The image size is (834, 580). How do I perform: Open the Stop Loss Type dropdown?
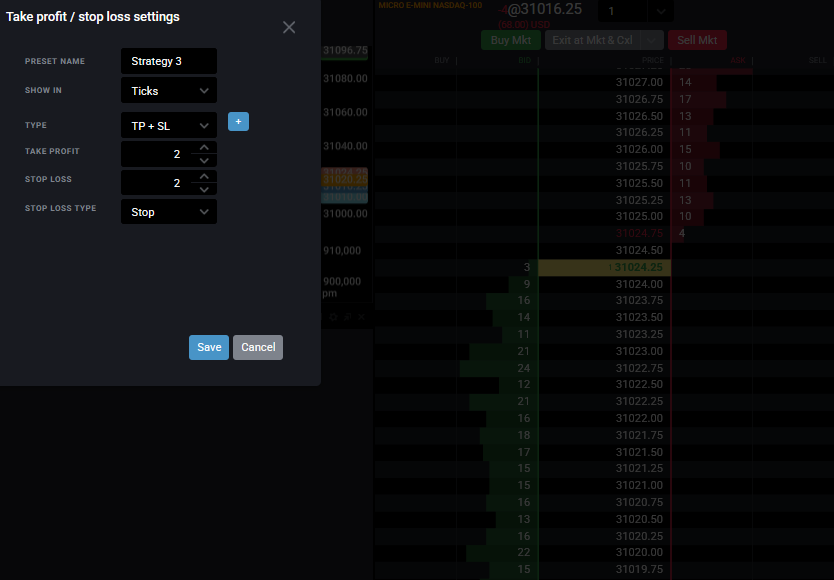click(x=169, y=212)
